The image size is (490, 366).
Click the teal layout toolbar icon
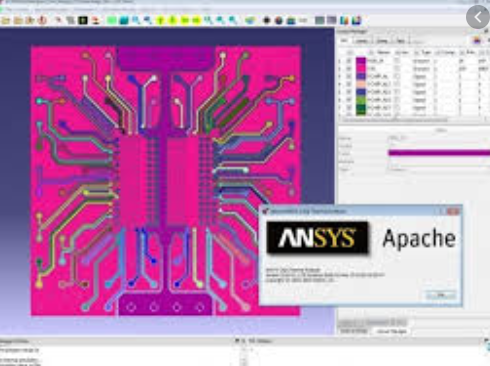pos(124,21)
